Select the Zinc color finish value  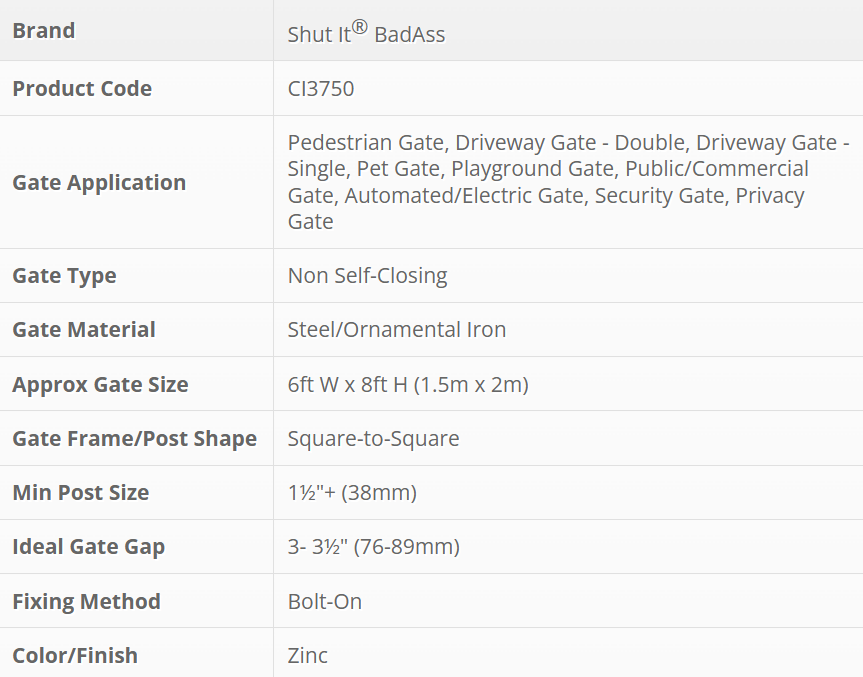click(308, 655)
